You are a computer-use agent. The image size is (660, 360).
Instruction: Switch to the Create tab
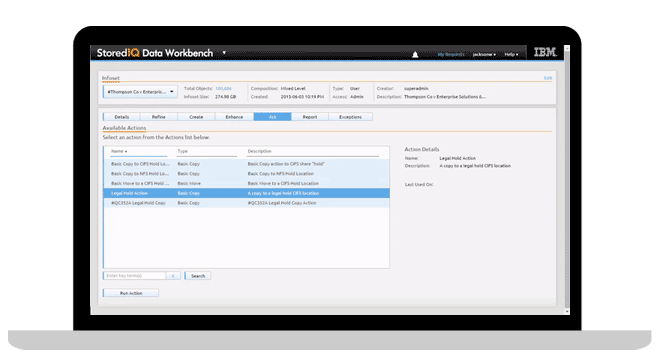point(196,117)
